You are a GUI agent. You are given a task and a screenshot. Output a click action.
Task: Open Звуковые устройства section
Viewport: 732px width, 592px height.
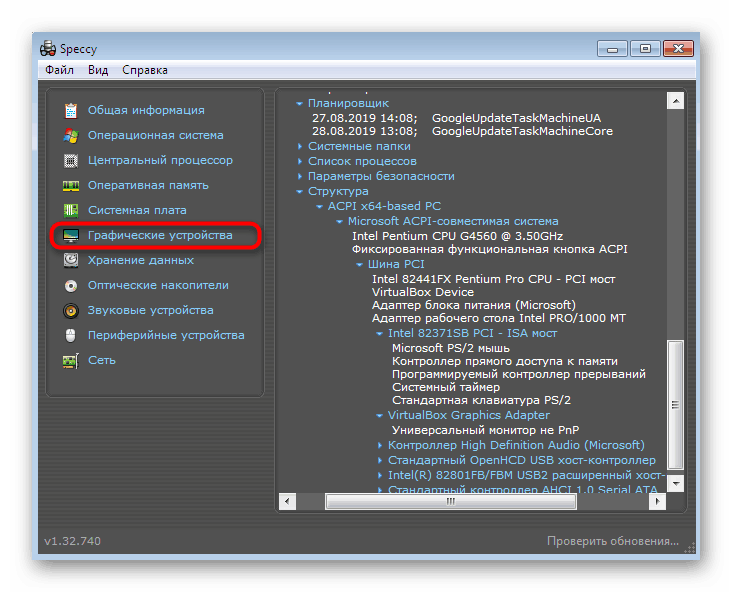pyautogui.click(x=150, y=310)
